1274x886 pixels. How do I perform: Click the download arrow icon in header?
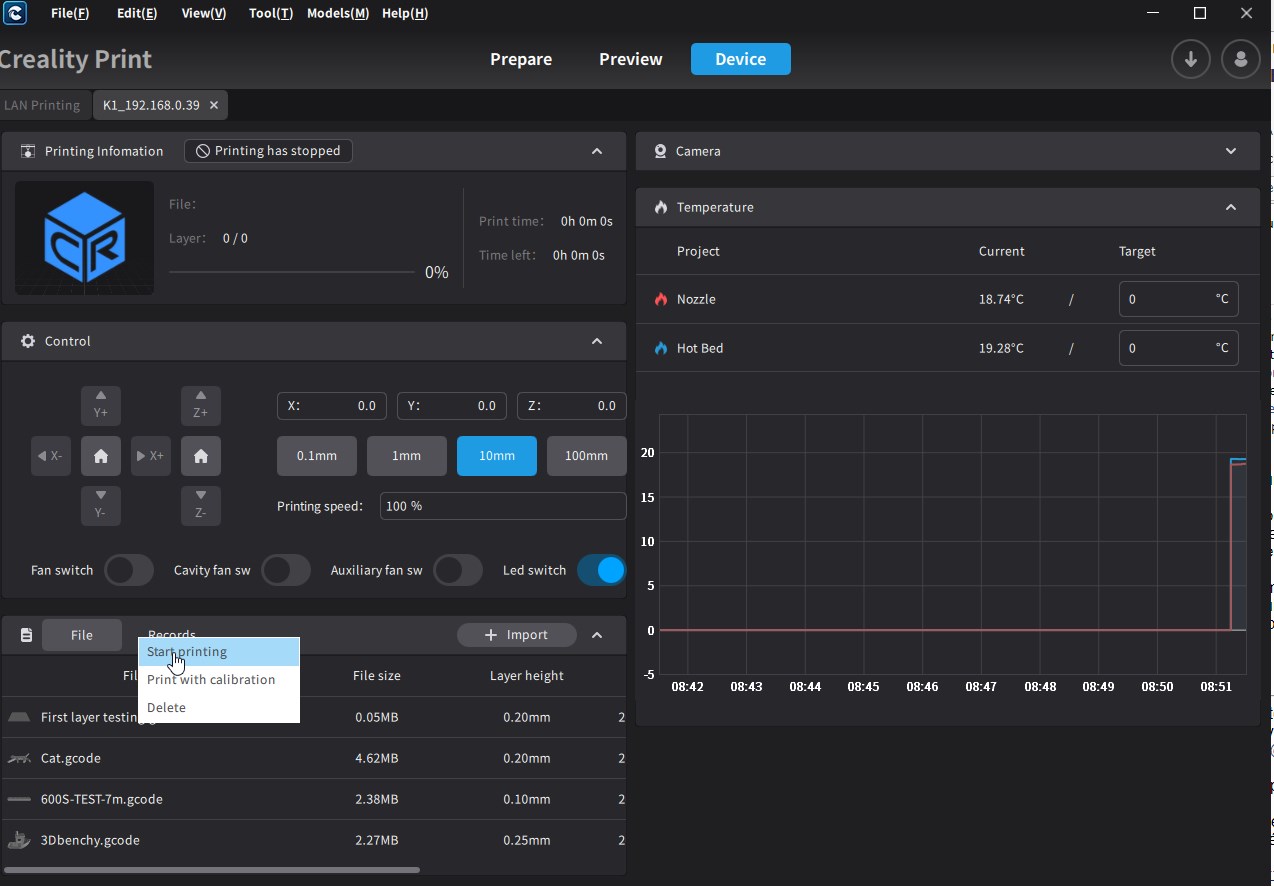(x=1190, y=59)
